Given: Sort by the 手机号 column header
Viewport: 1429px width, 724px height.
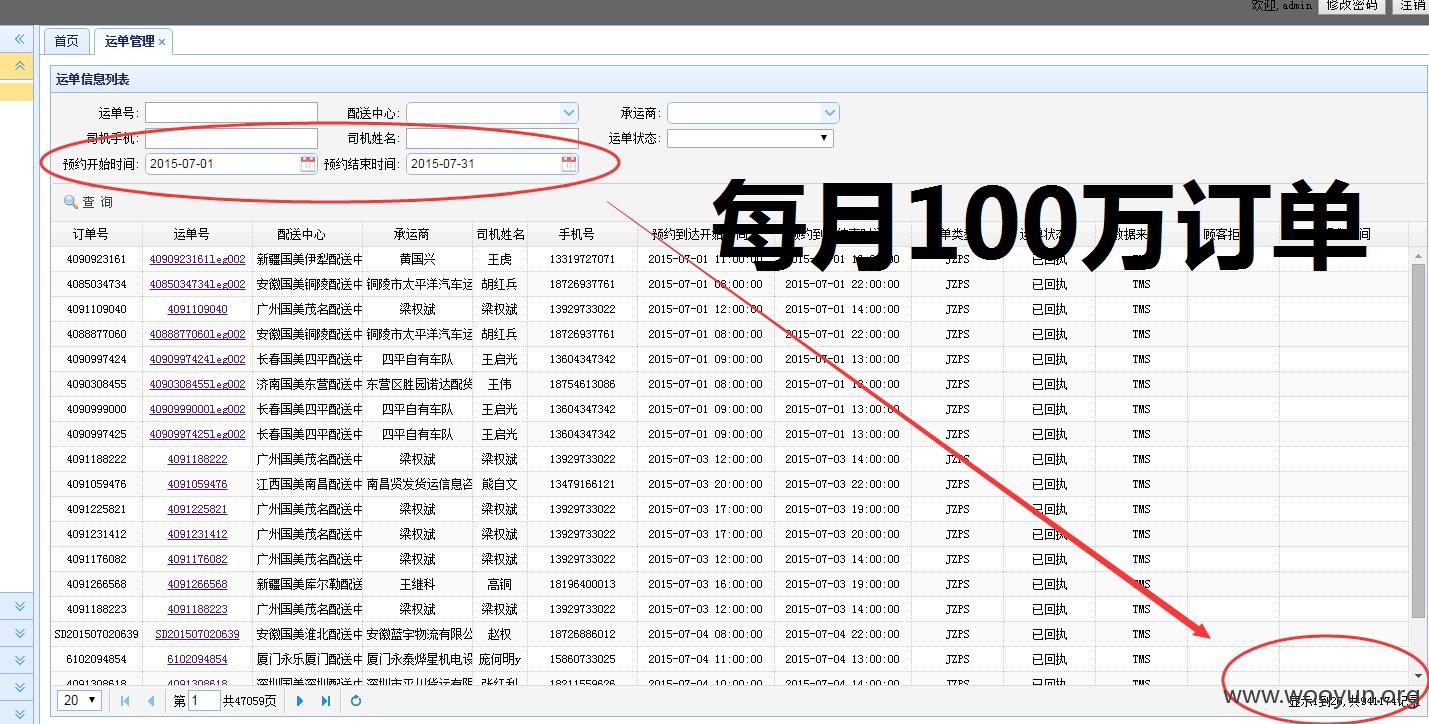Looking at the screenshot, I should [582, 234].
